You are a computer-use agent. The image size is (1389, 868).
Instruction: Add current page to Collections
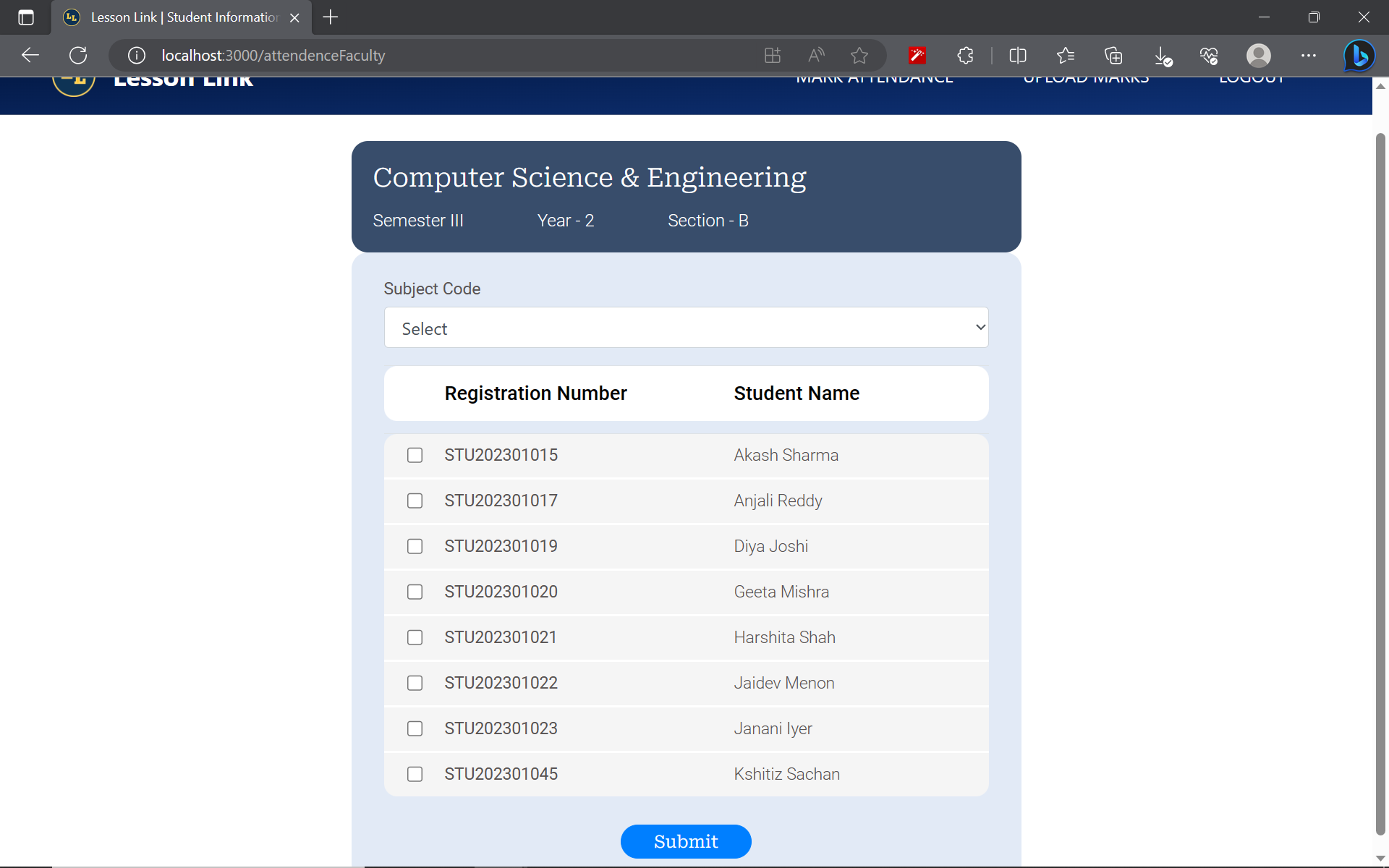click(1114, 55)
